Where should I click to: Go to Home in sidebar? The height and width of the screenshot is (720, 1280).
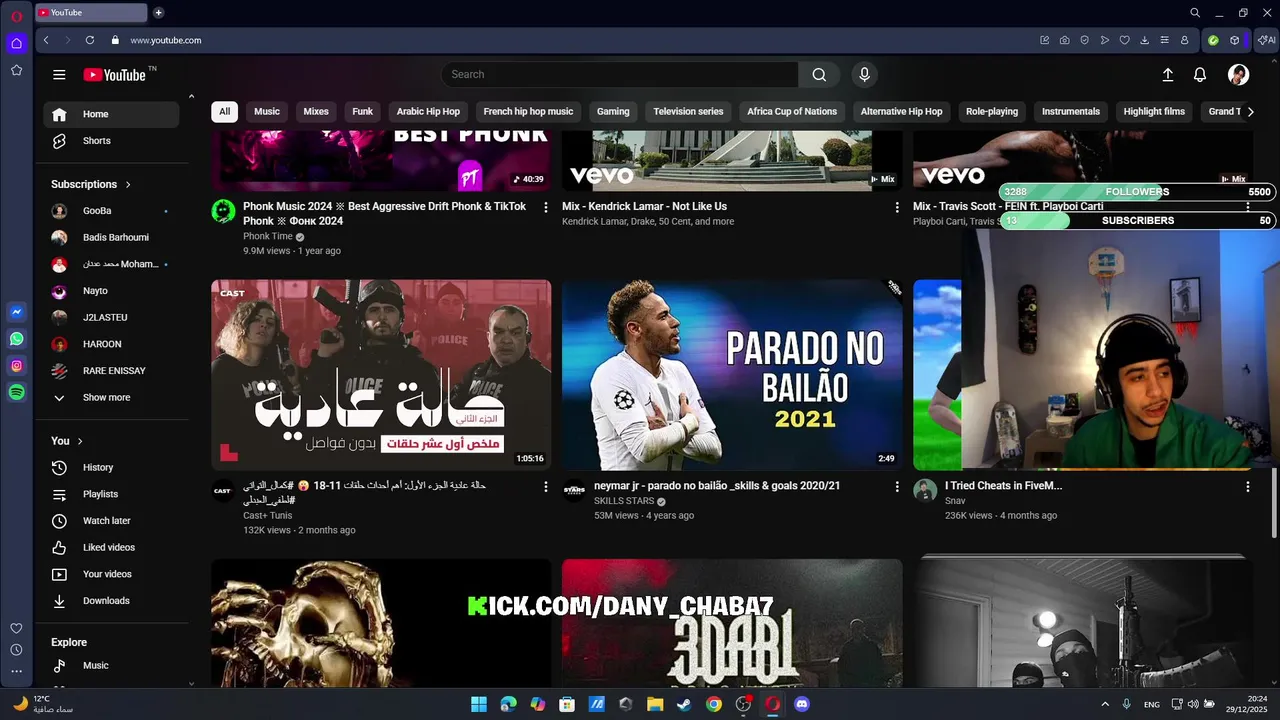point(111,114)
